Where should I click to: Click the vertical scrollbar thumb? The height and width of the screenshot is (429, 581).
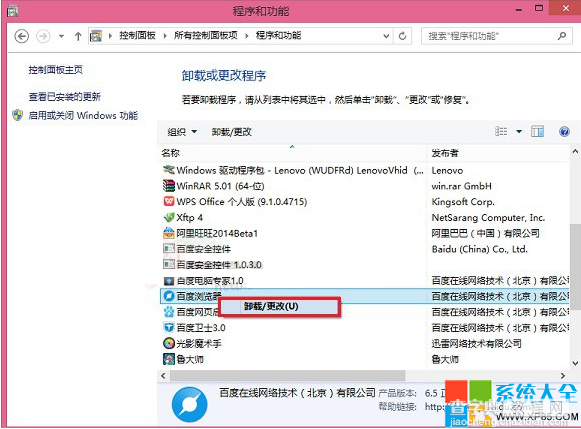(x=575, y=266)
